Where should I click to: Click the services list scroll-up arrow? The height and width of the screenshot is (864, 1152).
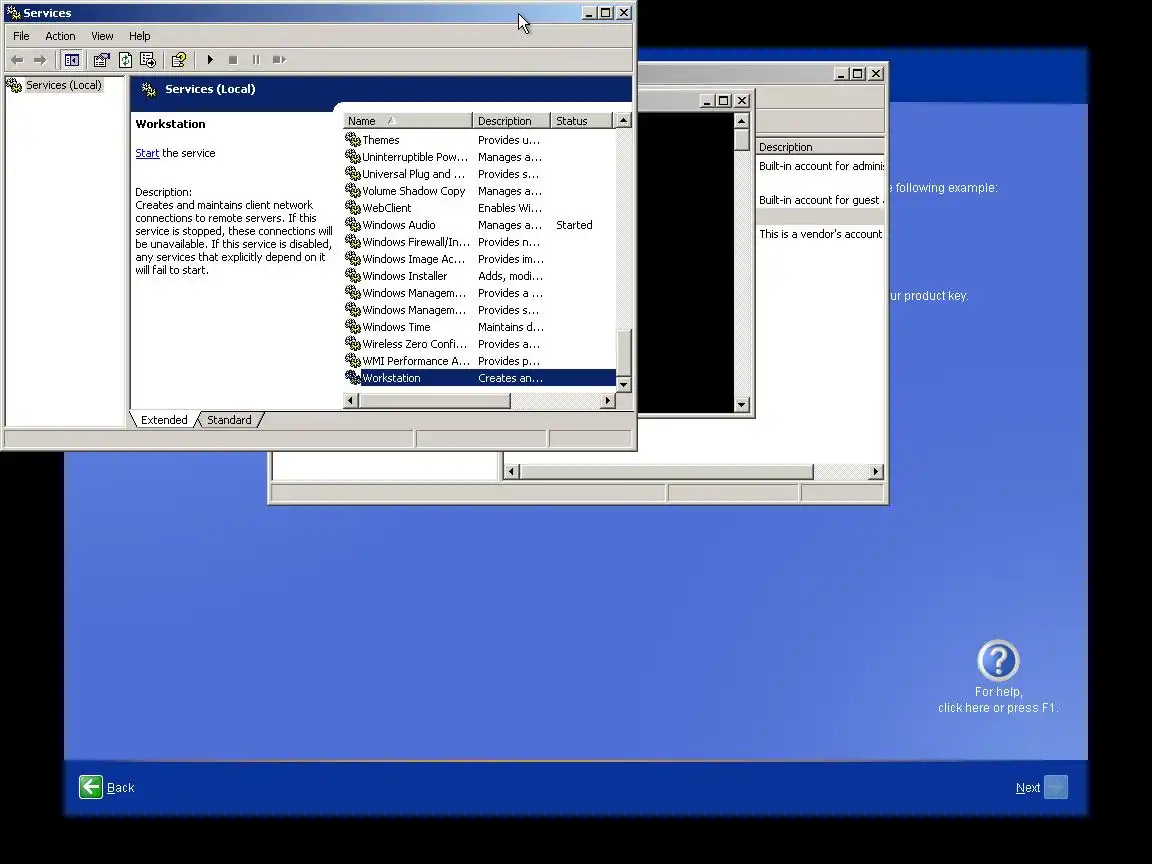tap(623, 120)
